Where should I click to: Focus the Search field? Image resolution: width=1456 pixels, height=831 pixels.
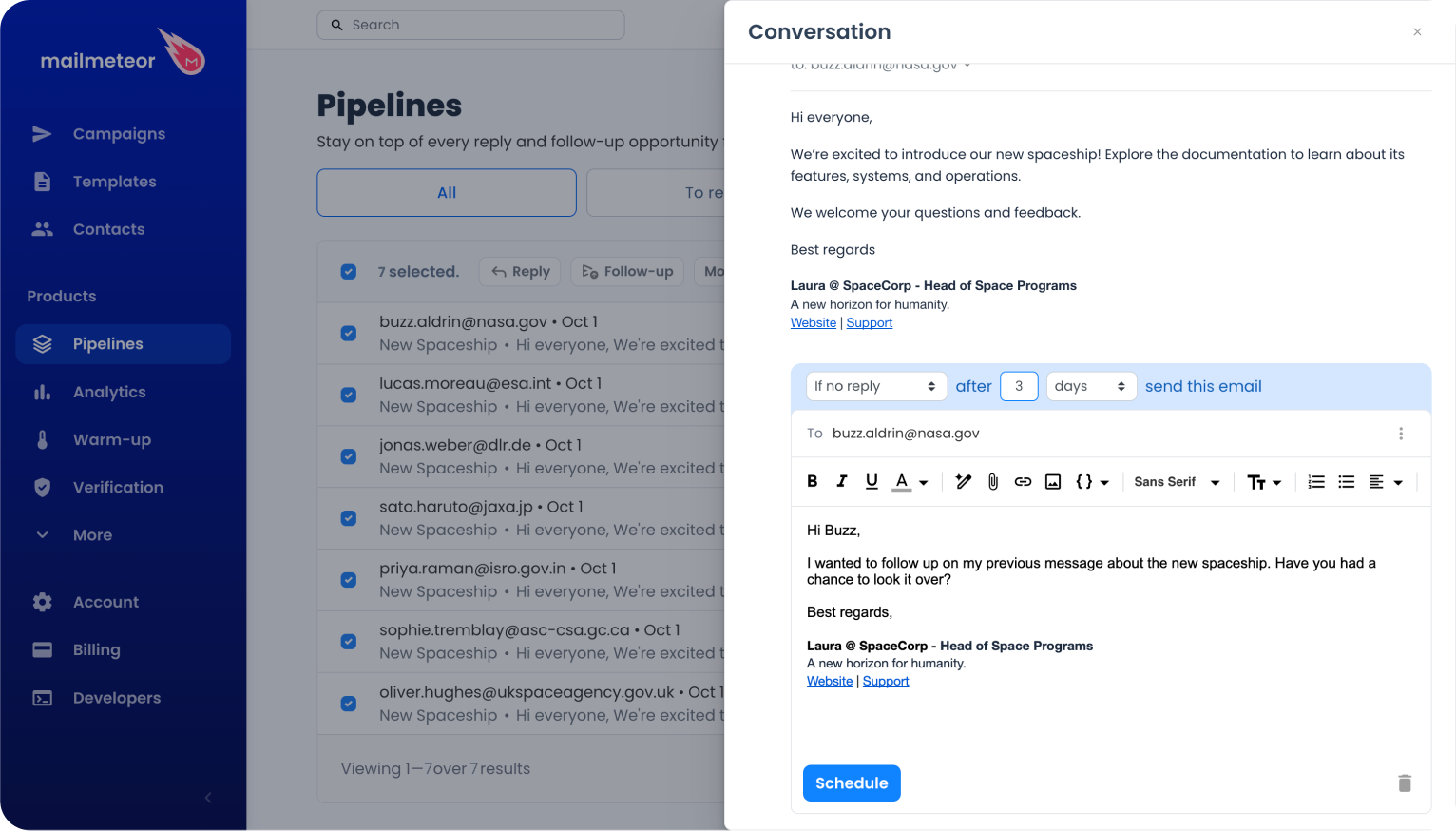tap(470, 25)
